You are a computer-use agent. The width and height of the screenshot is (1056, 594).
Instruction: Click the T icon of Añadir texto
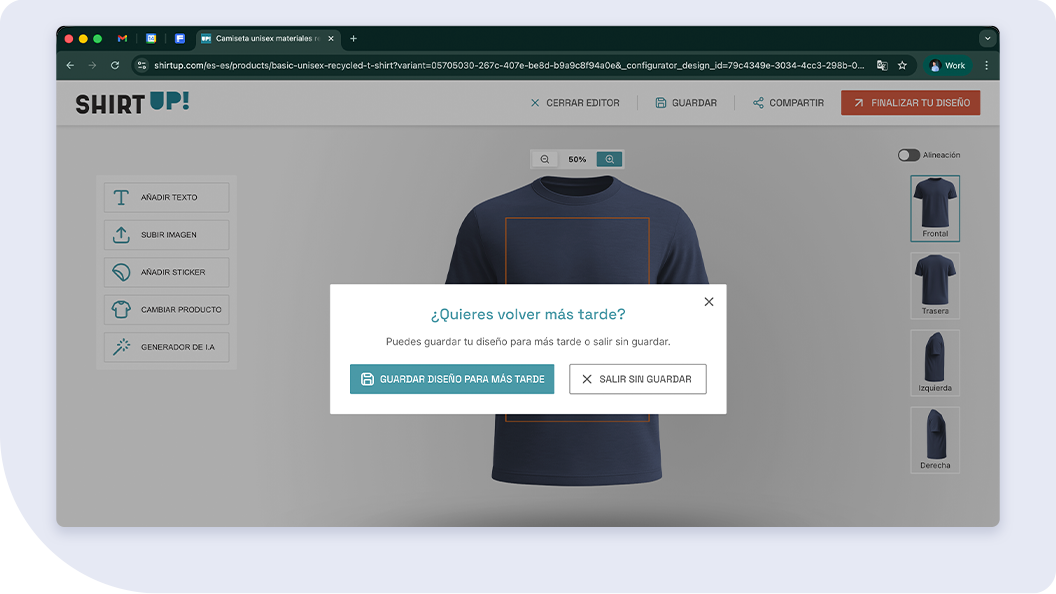121,197
